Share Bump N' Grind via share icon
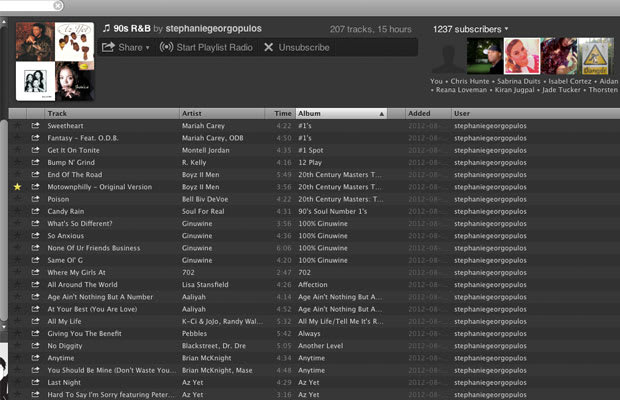This screenshot has height=400, width=620. 36,162
